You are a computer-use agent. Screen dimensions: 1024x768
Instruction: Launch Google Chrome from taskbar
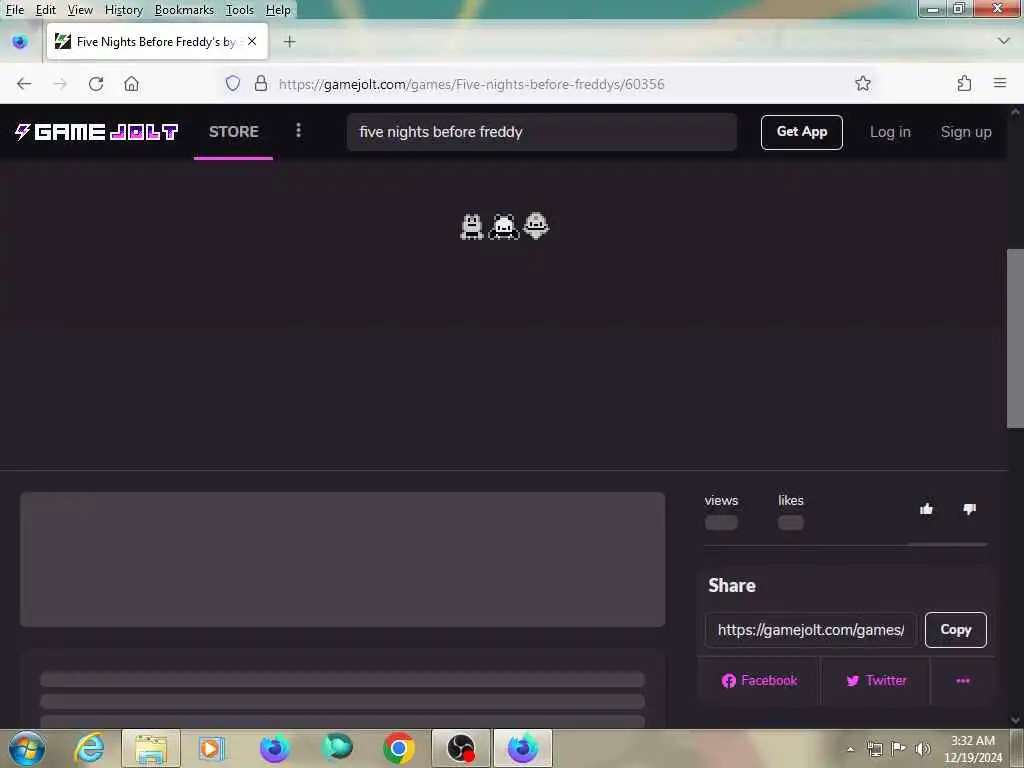(398, 748)
